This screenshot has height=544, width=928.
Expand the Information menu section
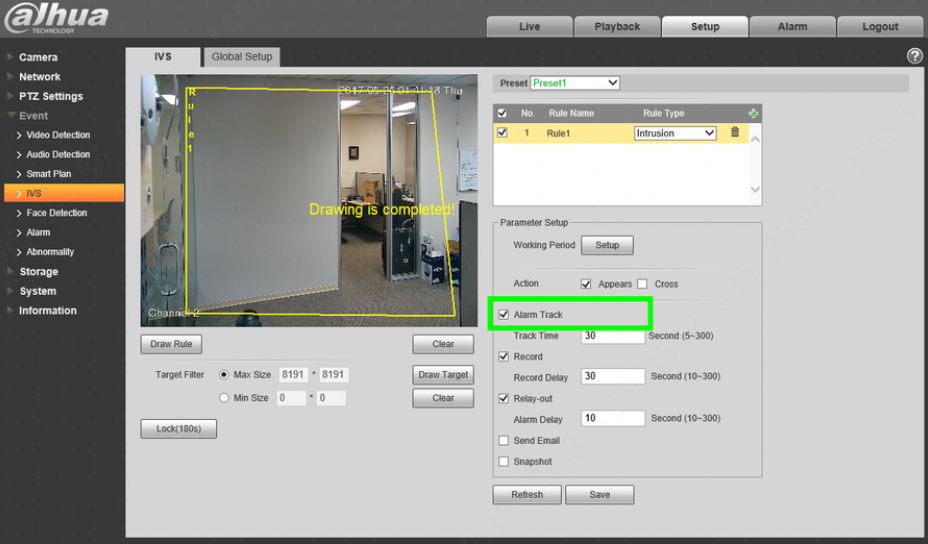(47, 311)
